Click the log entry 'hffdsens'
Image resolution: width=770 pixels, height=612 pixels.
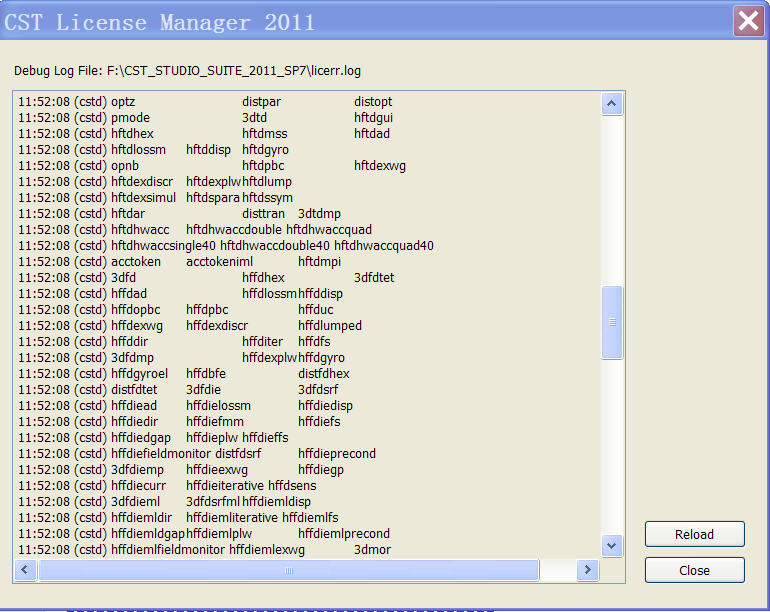coord(292,486)
